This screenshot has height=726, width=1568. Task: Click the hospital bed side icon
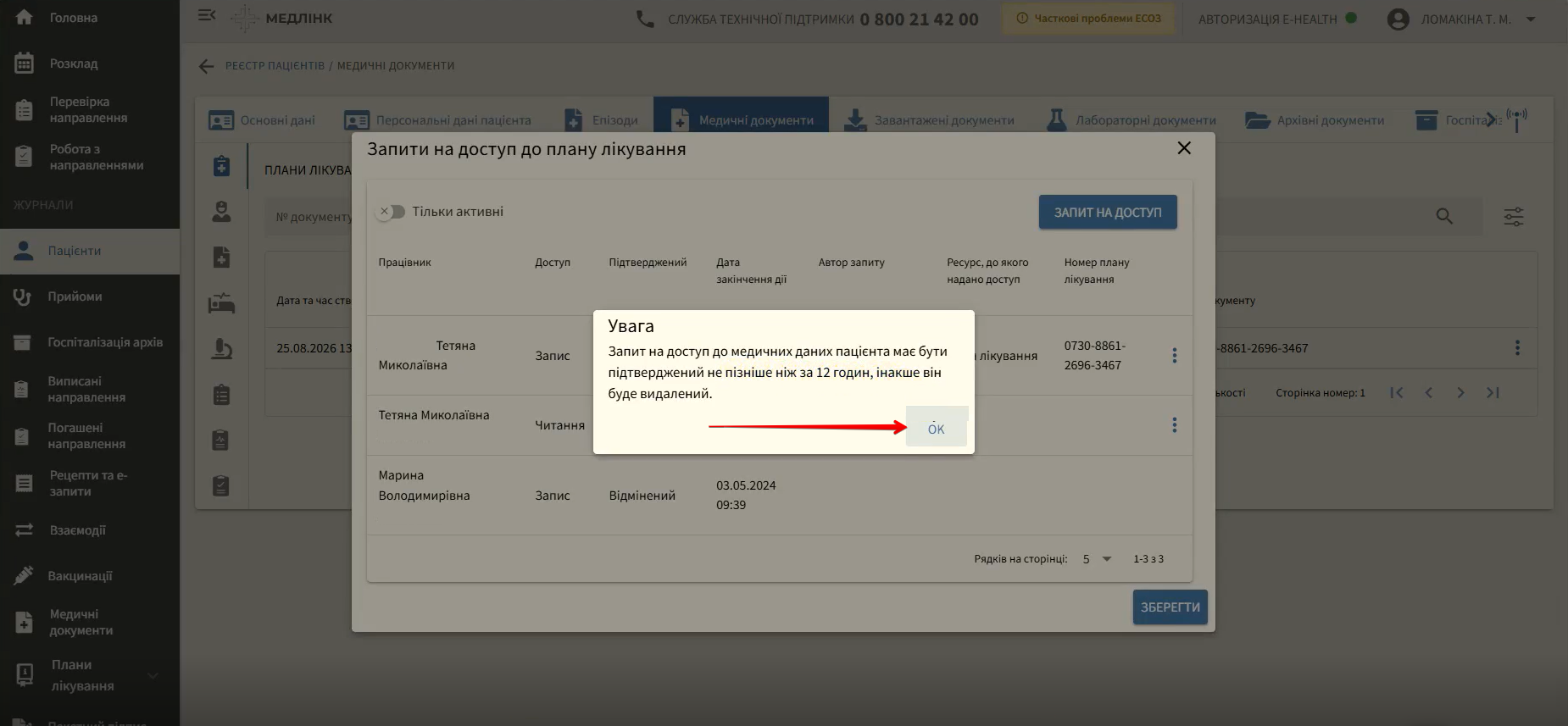221,302
